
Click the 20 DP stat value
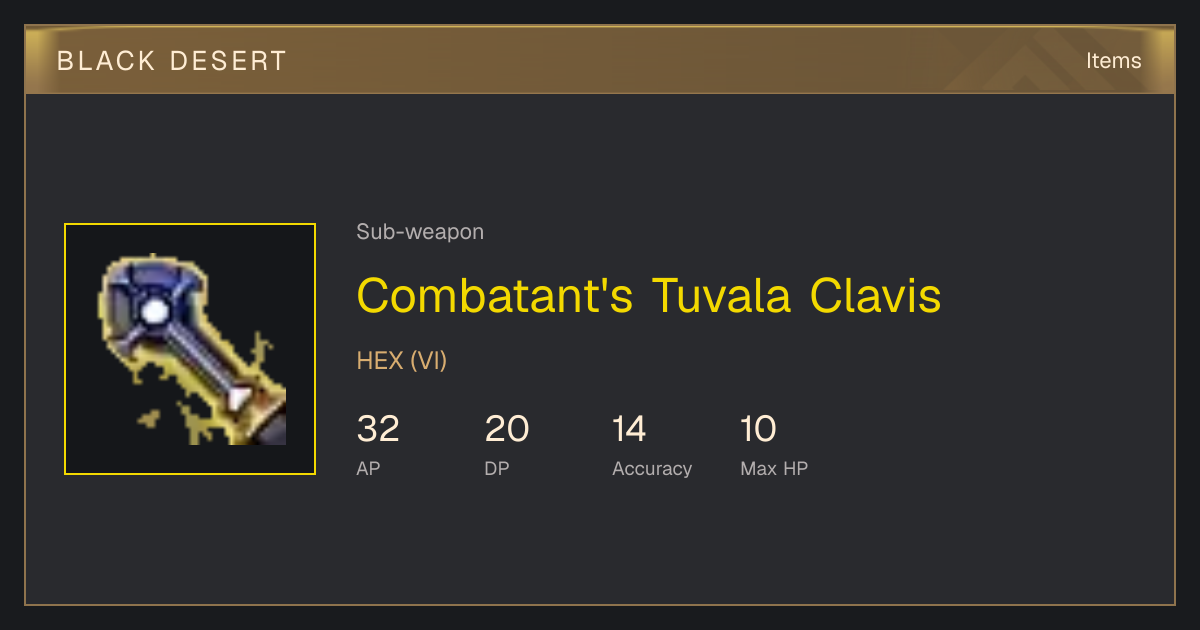click(507, 429)
